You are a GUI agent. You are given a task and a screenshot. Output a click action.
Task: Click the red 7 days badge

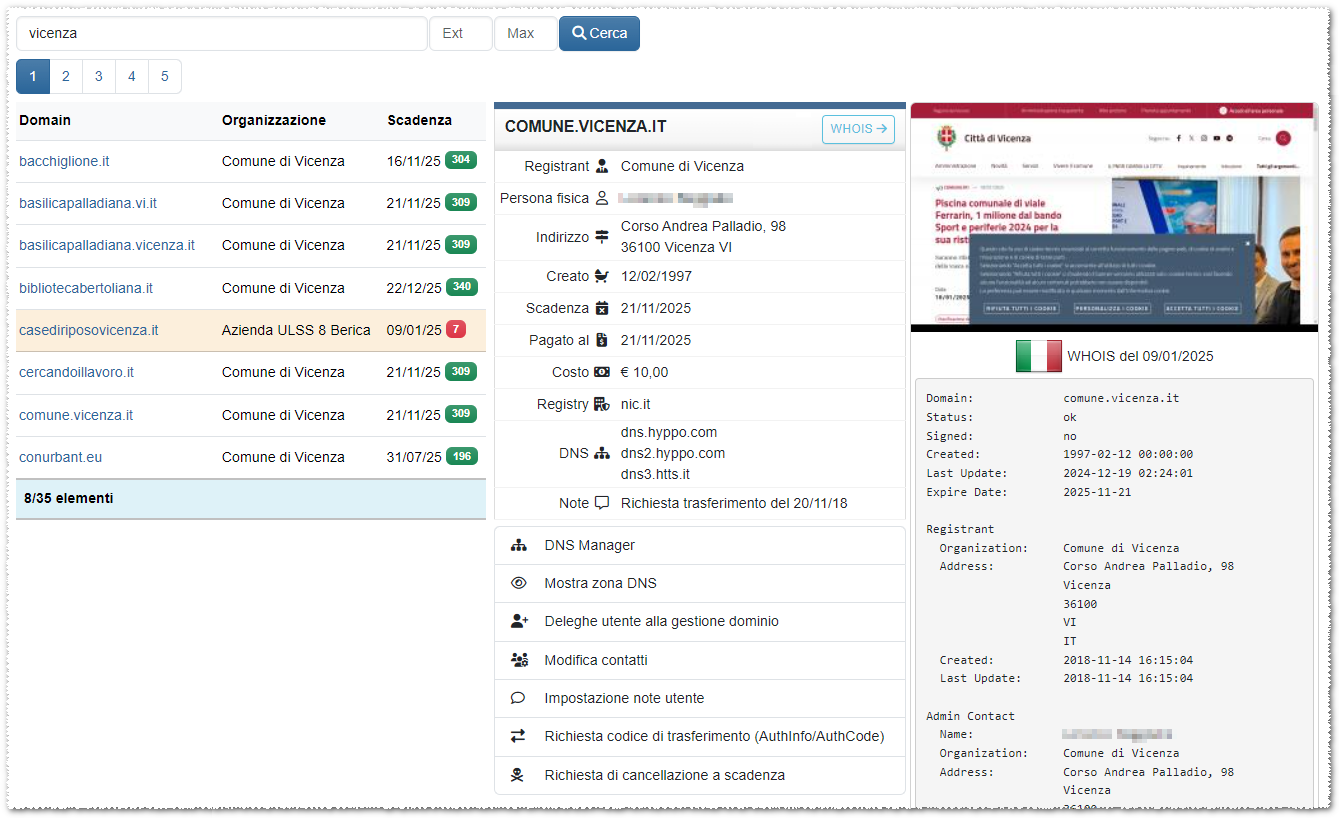456,329
